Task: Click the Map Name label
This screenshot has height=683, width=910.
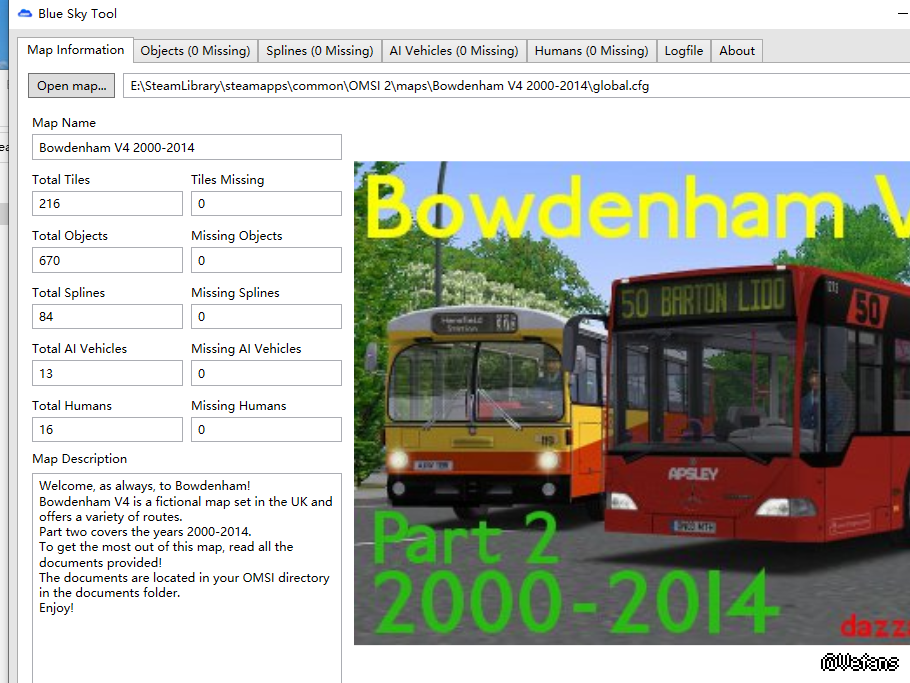Action: [x=64, y=123]
